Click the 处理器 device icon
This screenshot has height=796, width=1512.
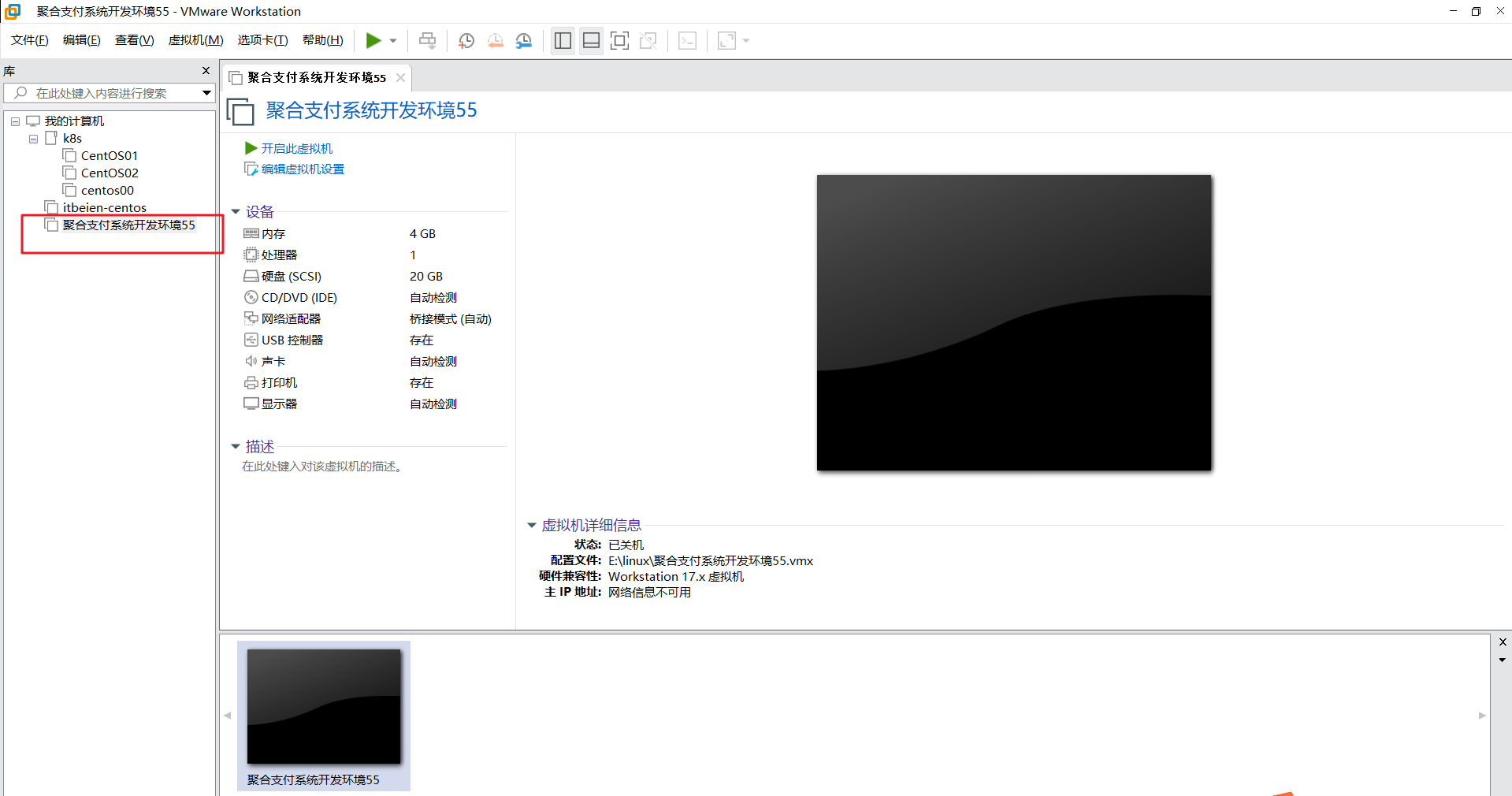point(251,255)
